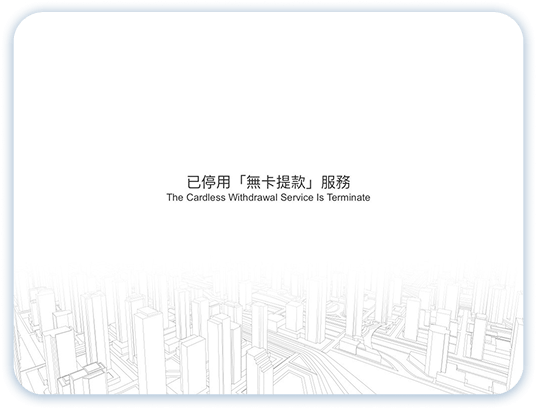
Task: Click the blank white area above the message
Action: click(268, 92)
